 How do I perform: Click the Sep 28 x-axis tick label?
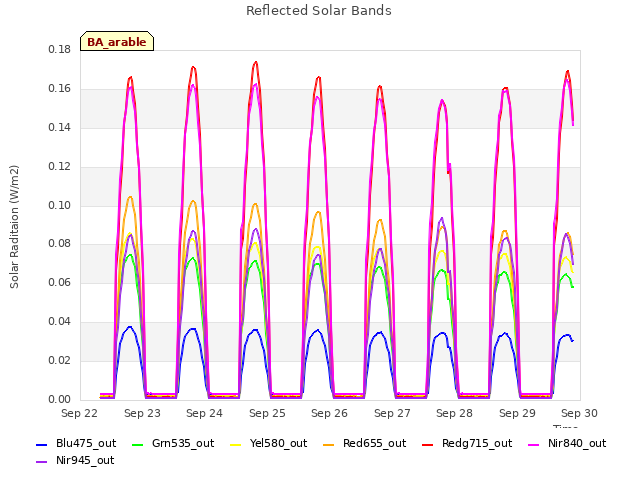(454, 413)
